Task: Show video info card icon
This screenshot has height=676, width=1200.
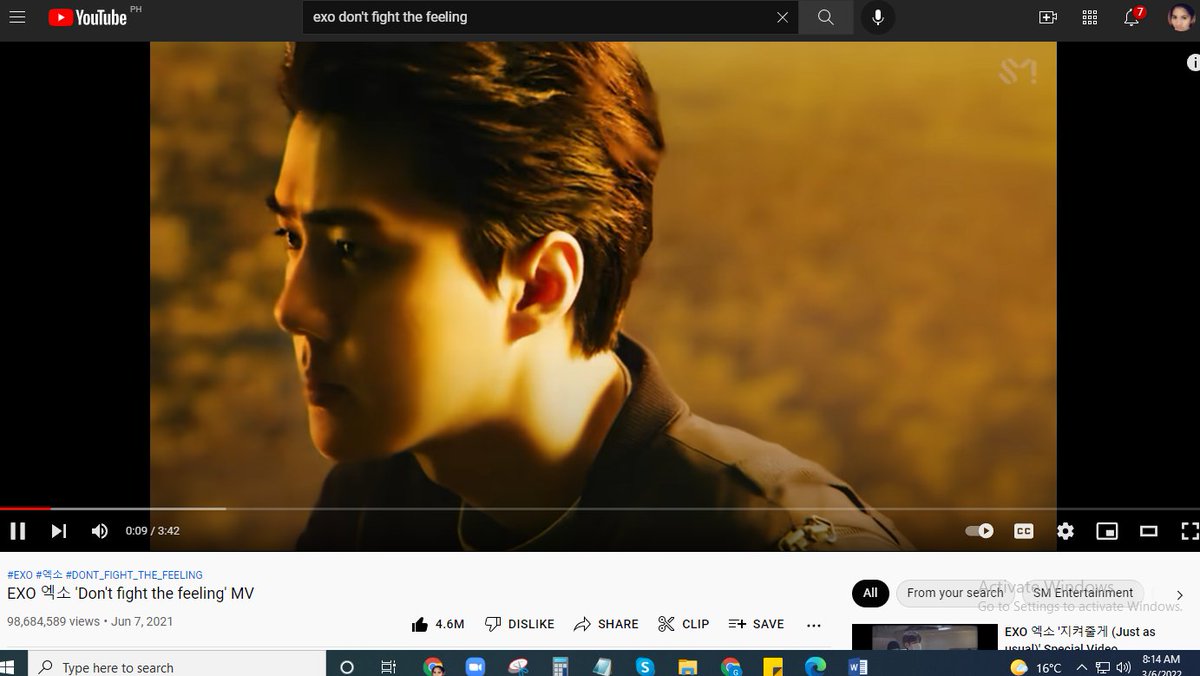Action: pos(1193,62)
